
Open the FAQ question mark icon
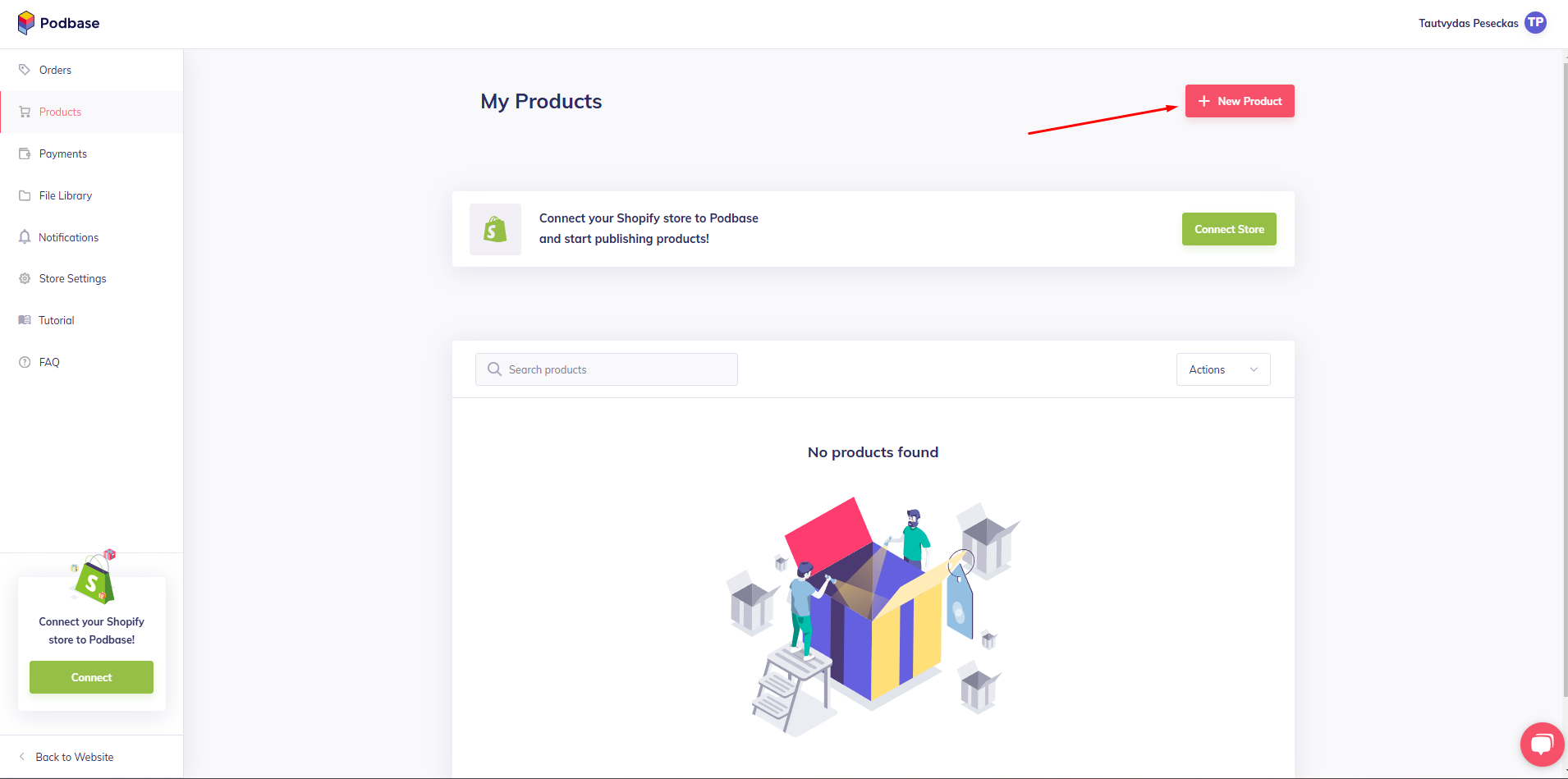tap(24, 362)
